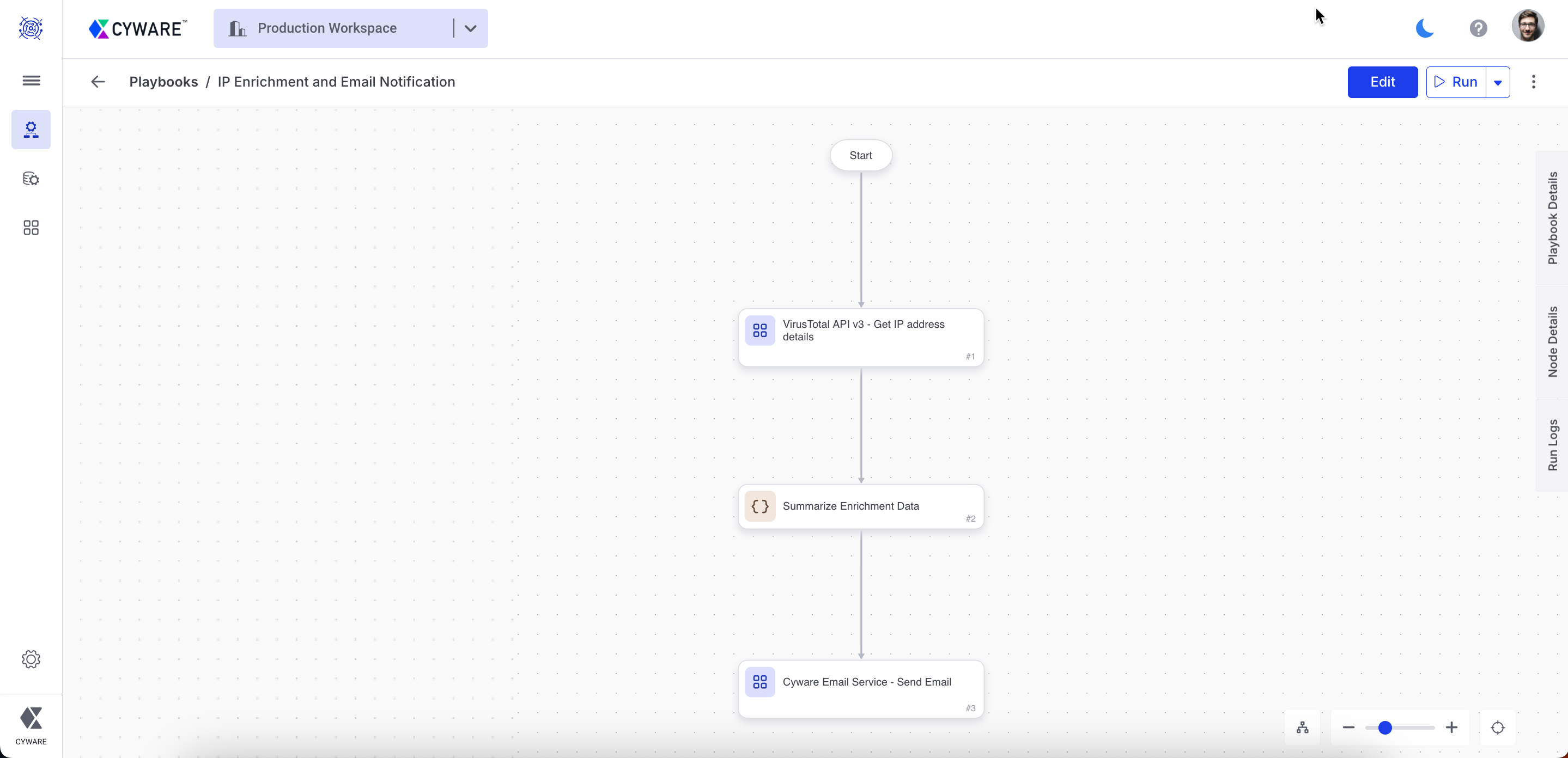This screenshot has width=1568, height=758.
Task: Click the hamburger menu icon
Action: point(31,80)
